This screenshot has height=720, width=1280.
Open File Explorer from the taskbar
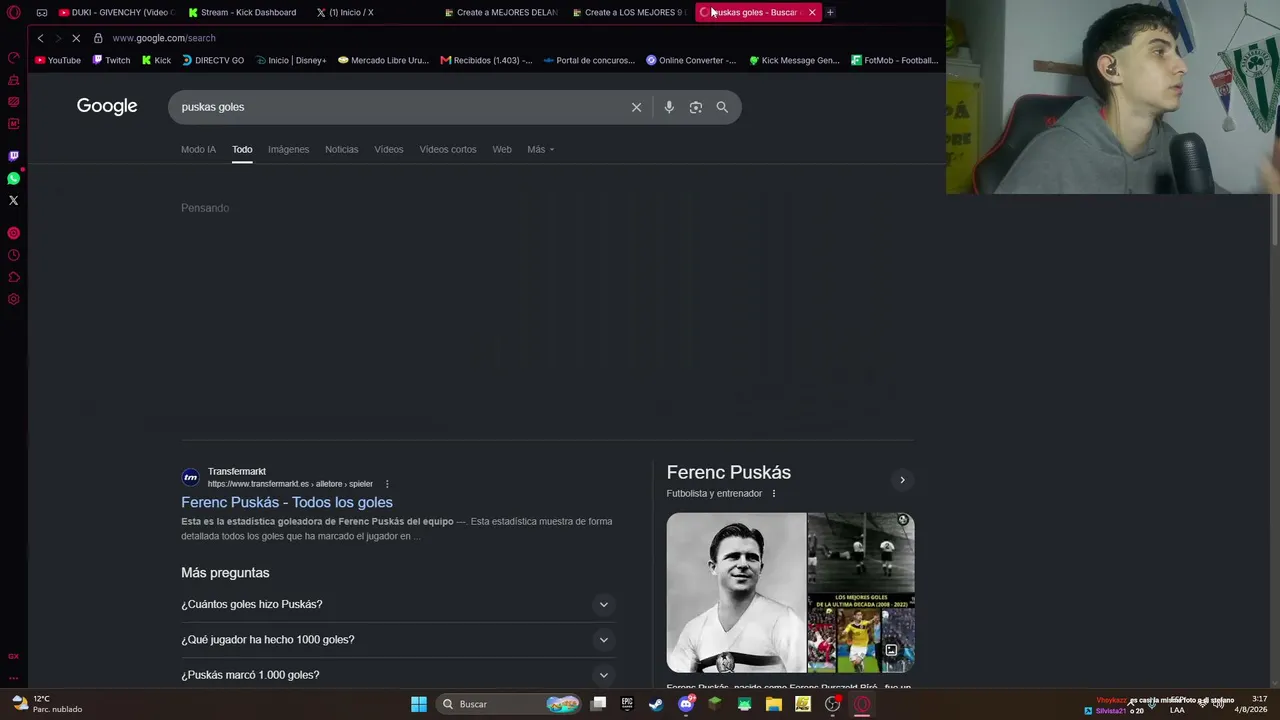tap(774, 704)
